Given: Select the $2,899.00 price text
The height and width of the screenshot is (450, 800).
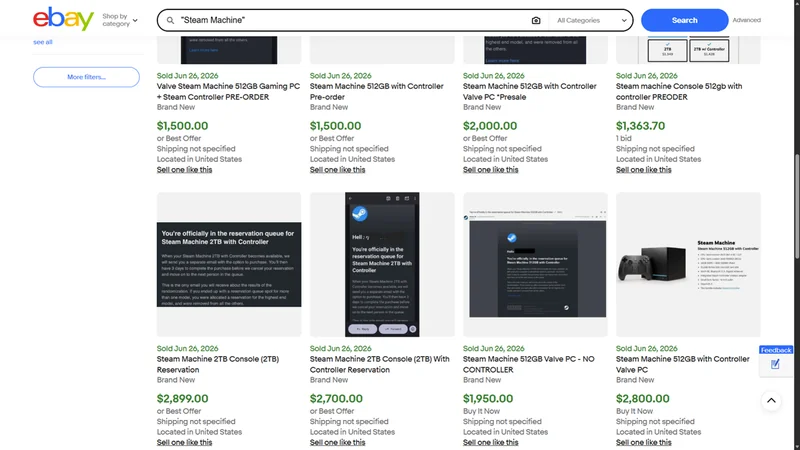Looking at the screenshot, I should pos(182,398).
